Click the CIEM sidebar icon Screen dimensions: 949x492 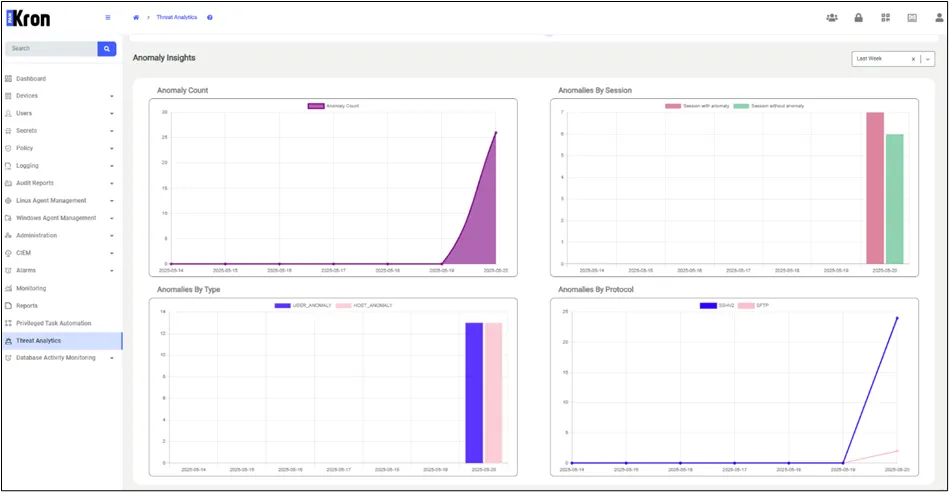coord(8,253)
